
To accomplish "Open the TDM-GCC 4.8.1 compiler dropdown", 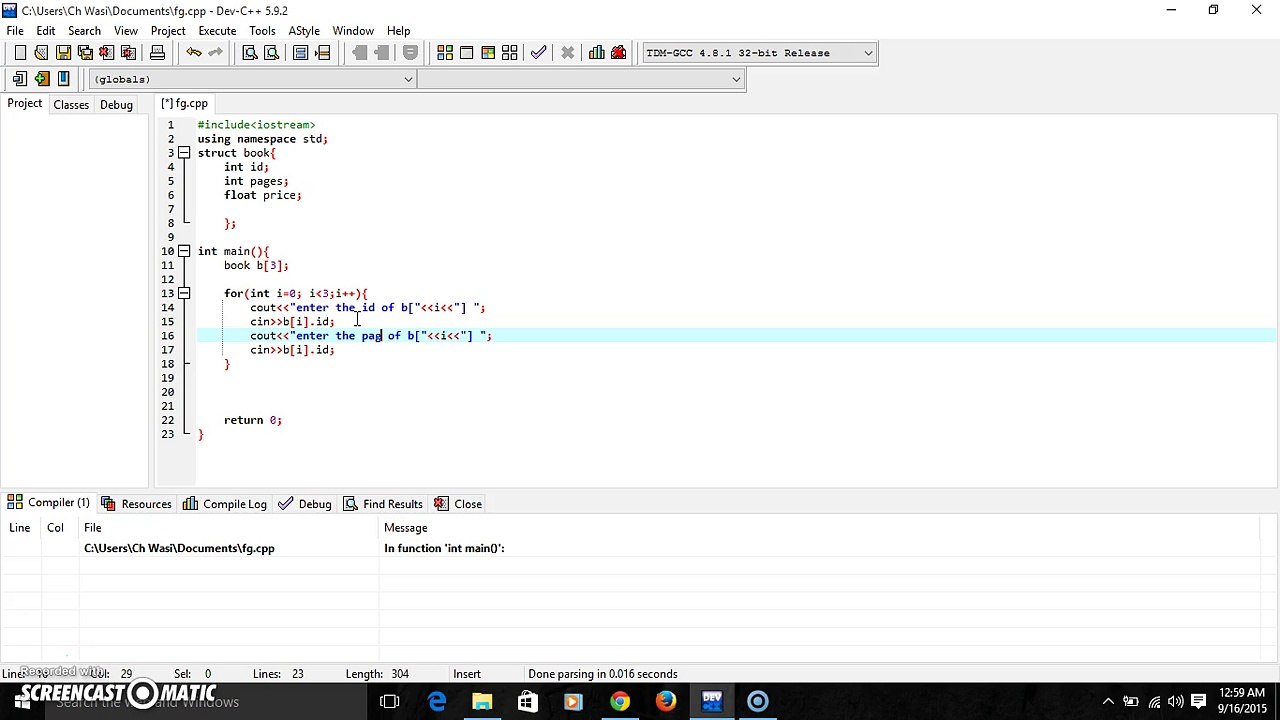I will [x=759, y=53].
